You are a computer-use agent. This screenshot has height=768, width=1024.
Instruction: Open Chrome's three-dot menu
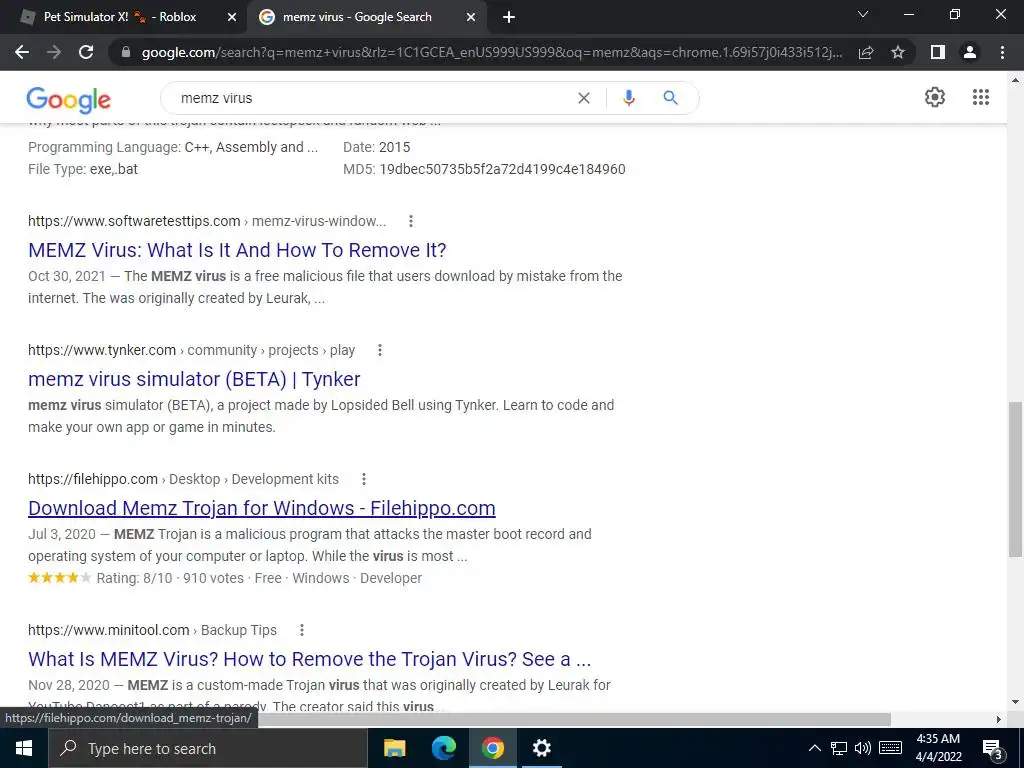pyautogui.click(x=1002, y=52)
